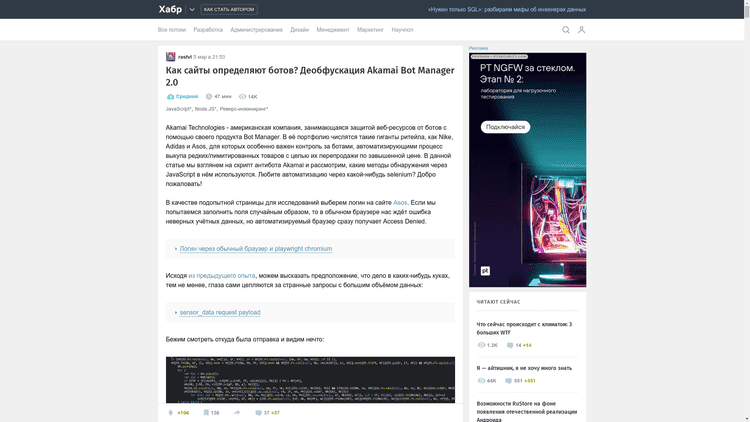Follow the из предыдущего опыта link
This screenshot has width=750, height=422.
tap(222, 276)
